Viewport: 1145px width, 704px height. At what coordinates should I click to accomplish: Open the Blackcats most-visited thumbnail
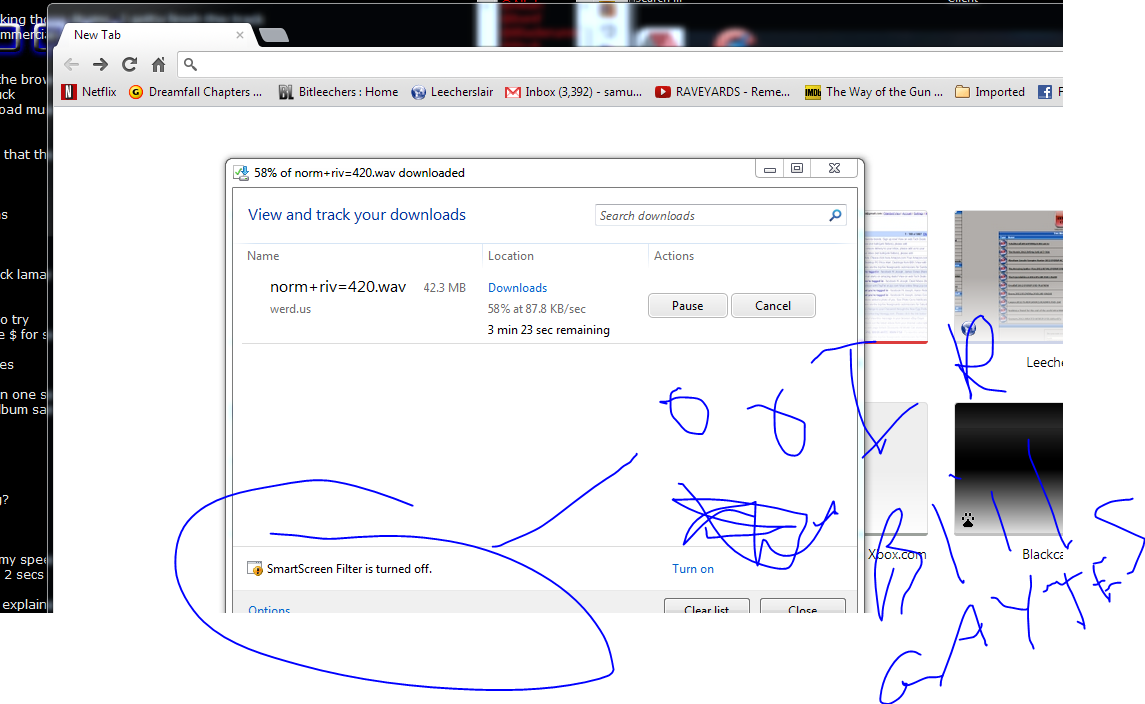(1008, 468)
